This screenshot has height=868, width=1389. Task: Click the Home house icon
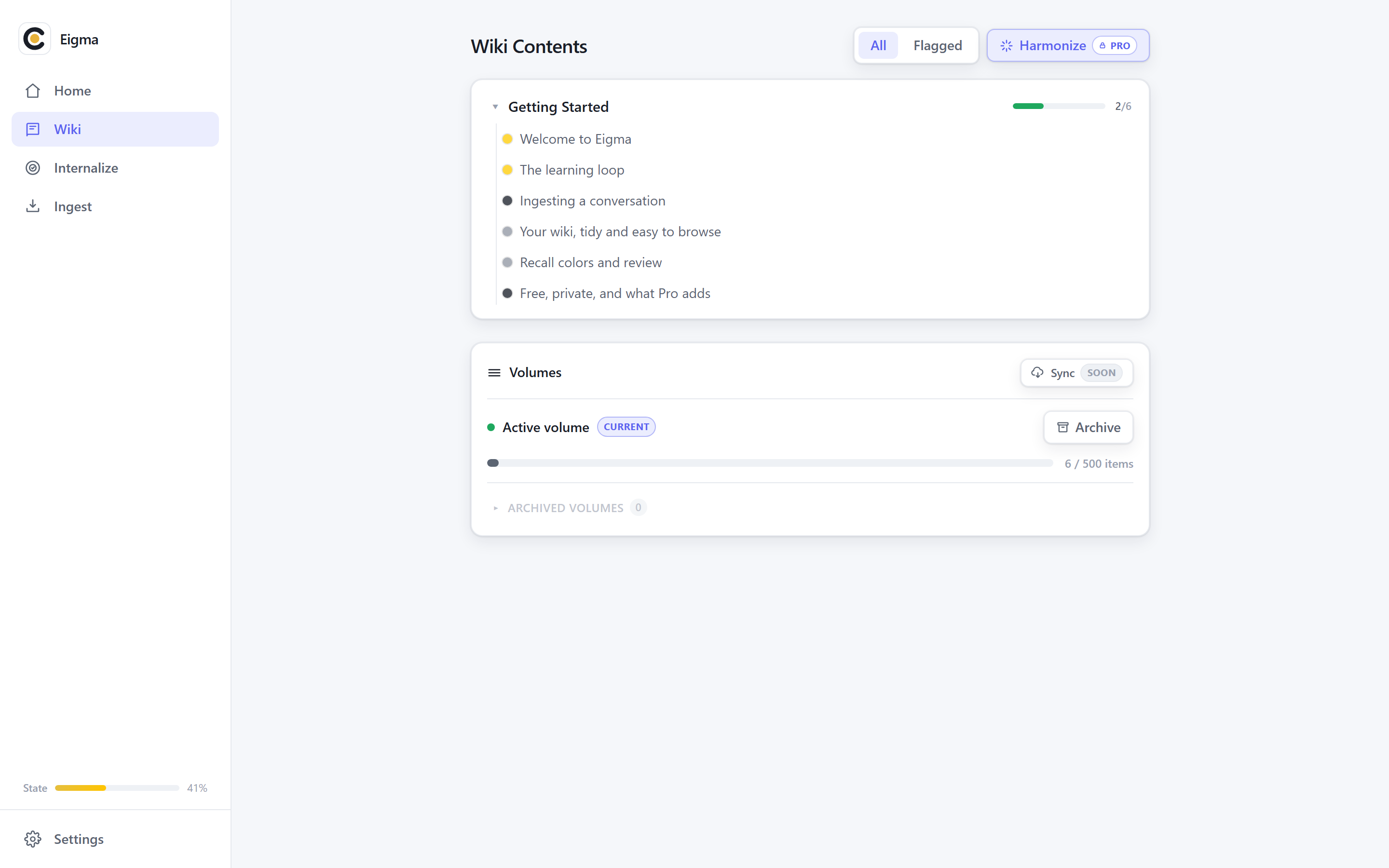33,91
